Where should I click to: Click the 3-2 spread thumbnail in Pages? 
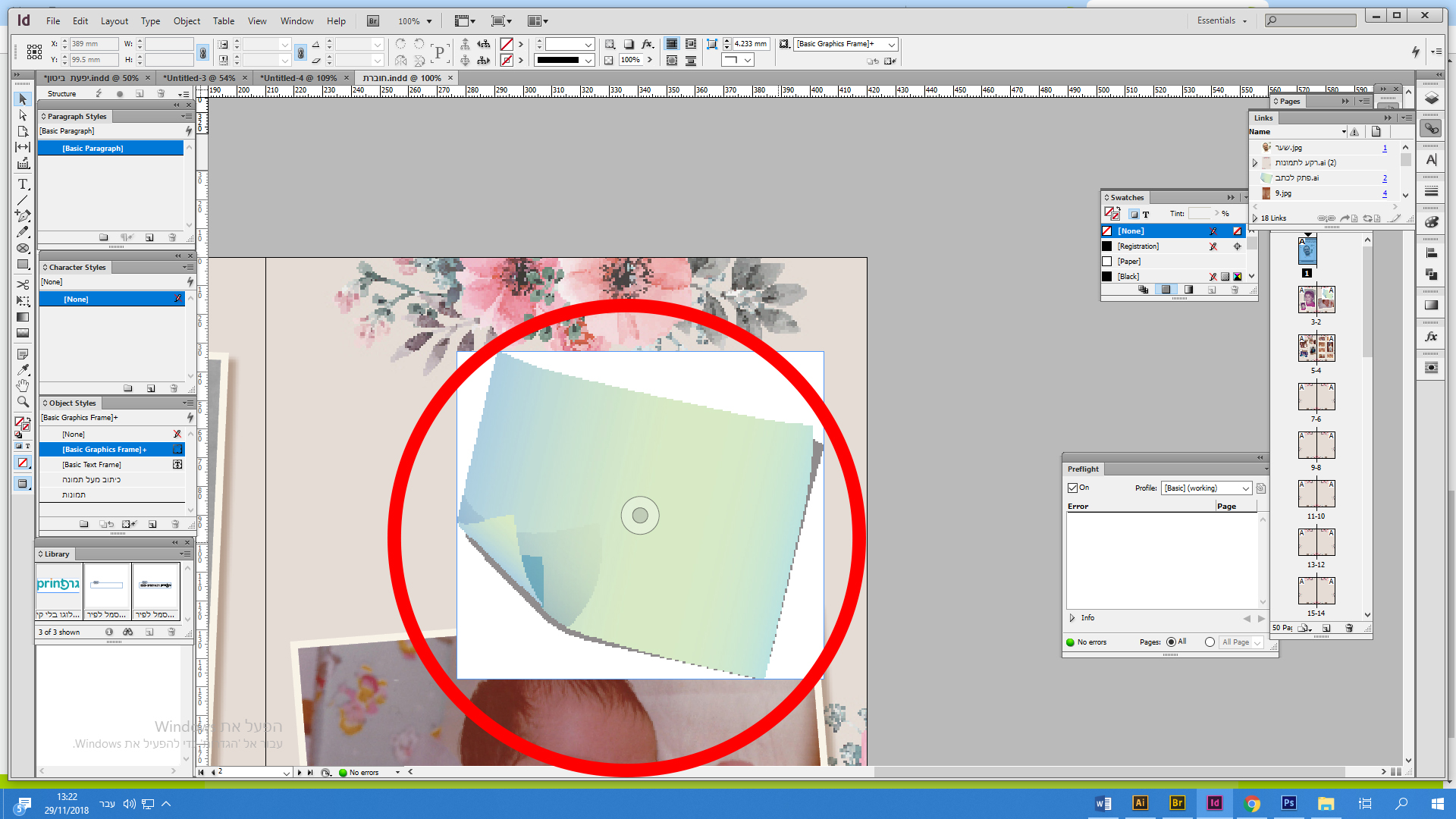(1316, 300)
